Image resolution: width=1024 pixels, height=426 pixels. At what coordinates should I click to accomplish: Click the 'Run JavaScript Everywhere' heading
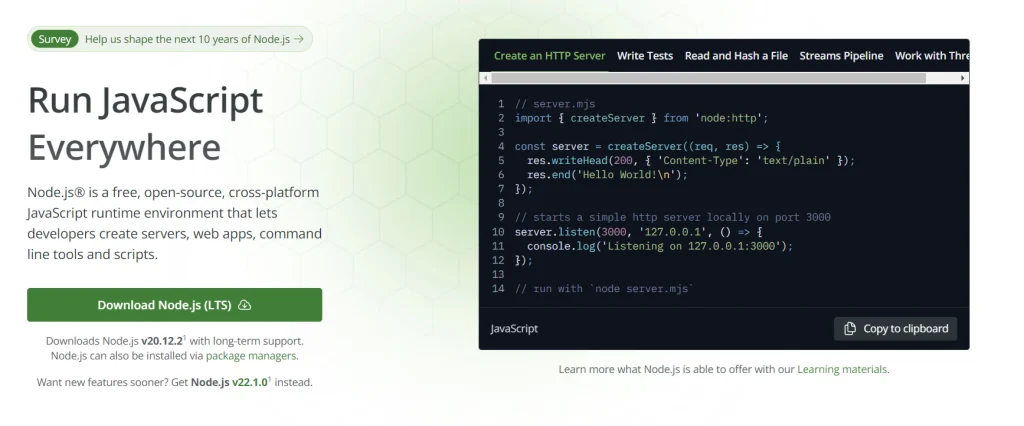[145, 123]
